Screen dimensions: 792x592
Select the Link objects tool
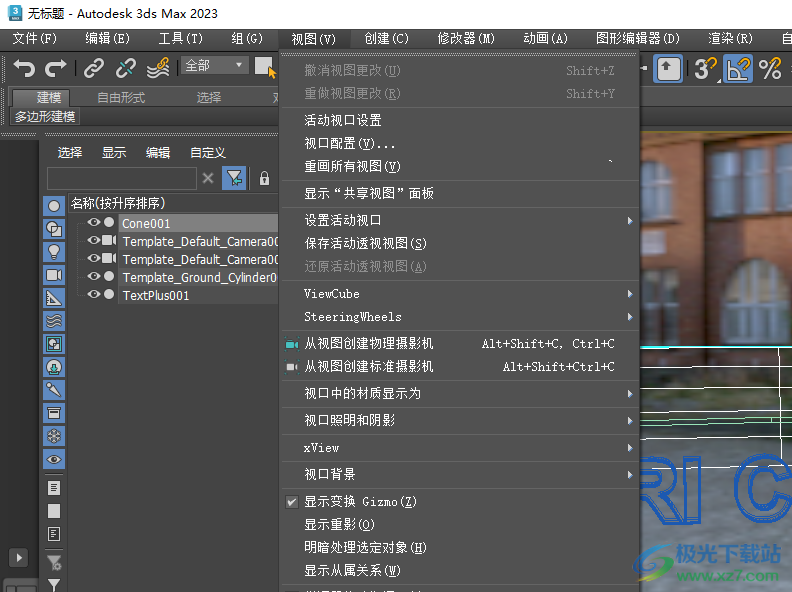[94, 68]
